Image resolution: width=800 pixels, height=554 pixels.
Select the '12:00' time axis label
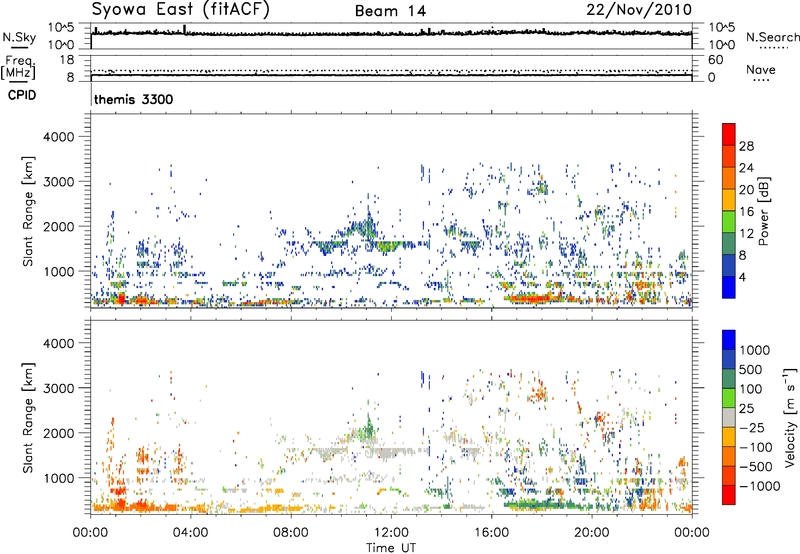click(x=391, y=533)
